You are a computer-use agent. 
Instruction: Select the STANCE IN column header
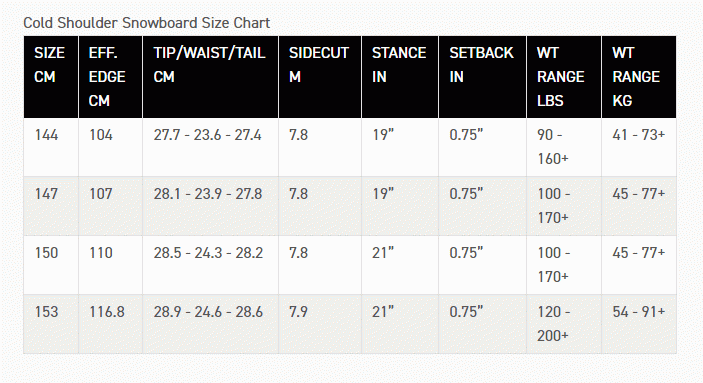[400, 77]
